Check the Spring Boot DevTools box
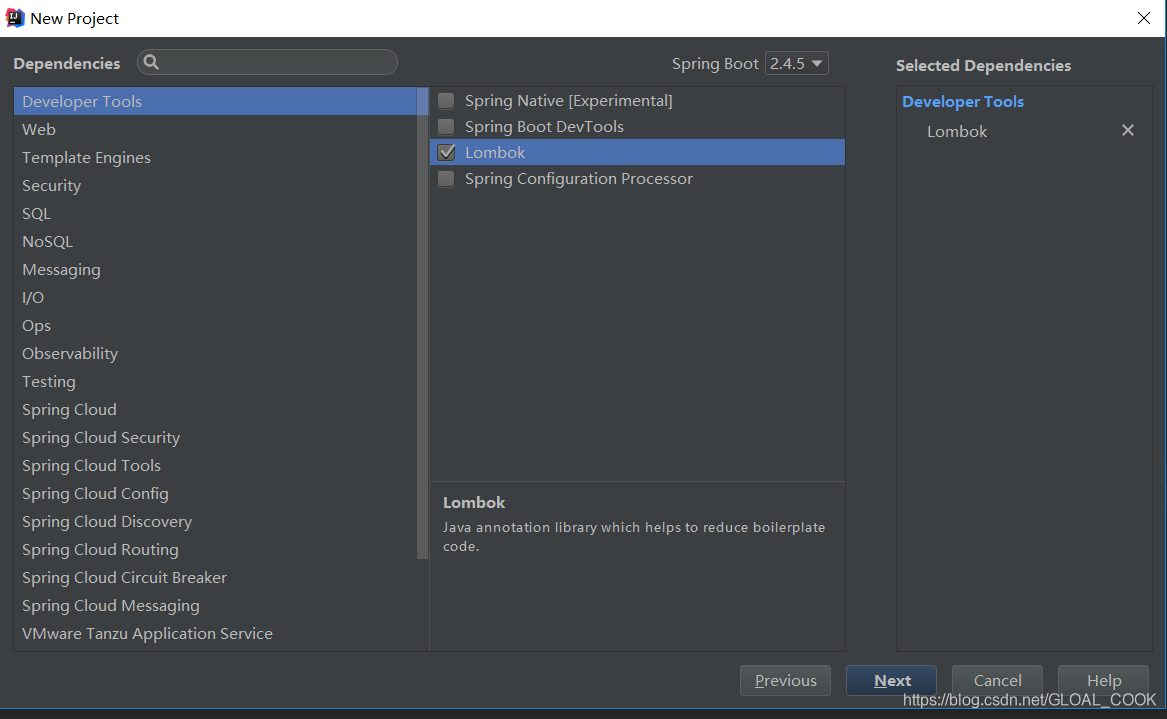The height and width of the screenshot is (719, 1167). [446, 127]
